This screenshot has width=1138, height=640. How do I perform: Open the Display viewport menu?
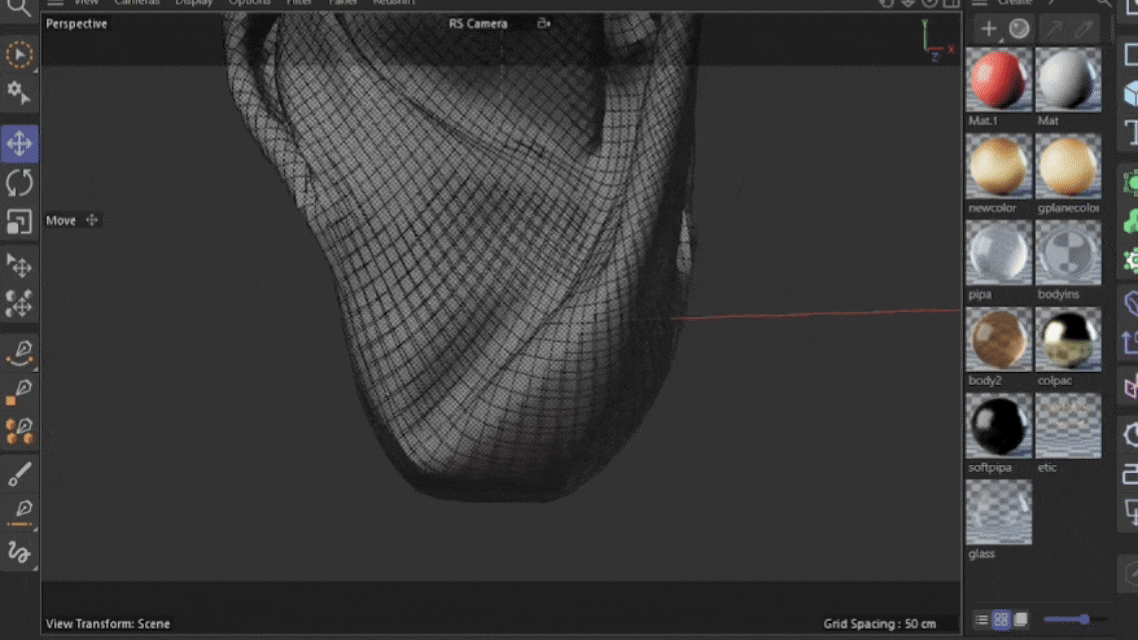[194, 3]
